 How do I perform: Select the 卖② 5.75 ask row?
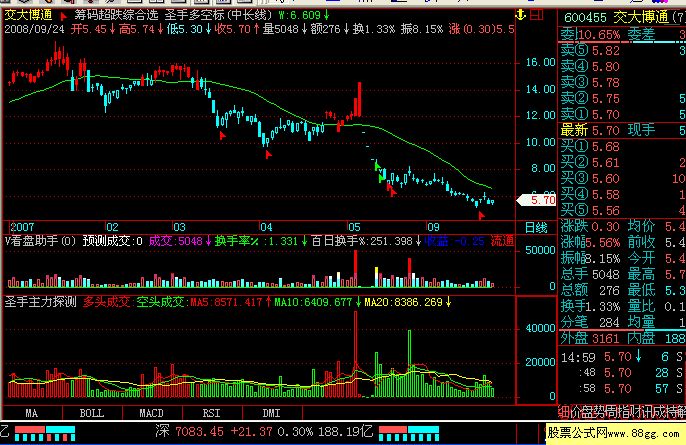tap(622, 98)
